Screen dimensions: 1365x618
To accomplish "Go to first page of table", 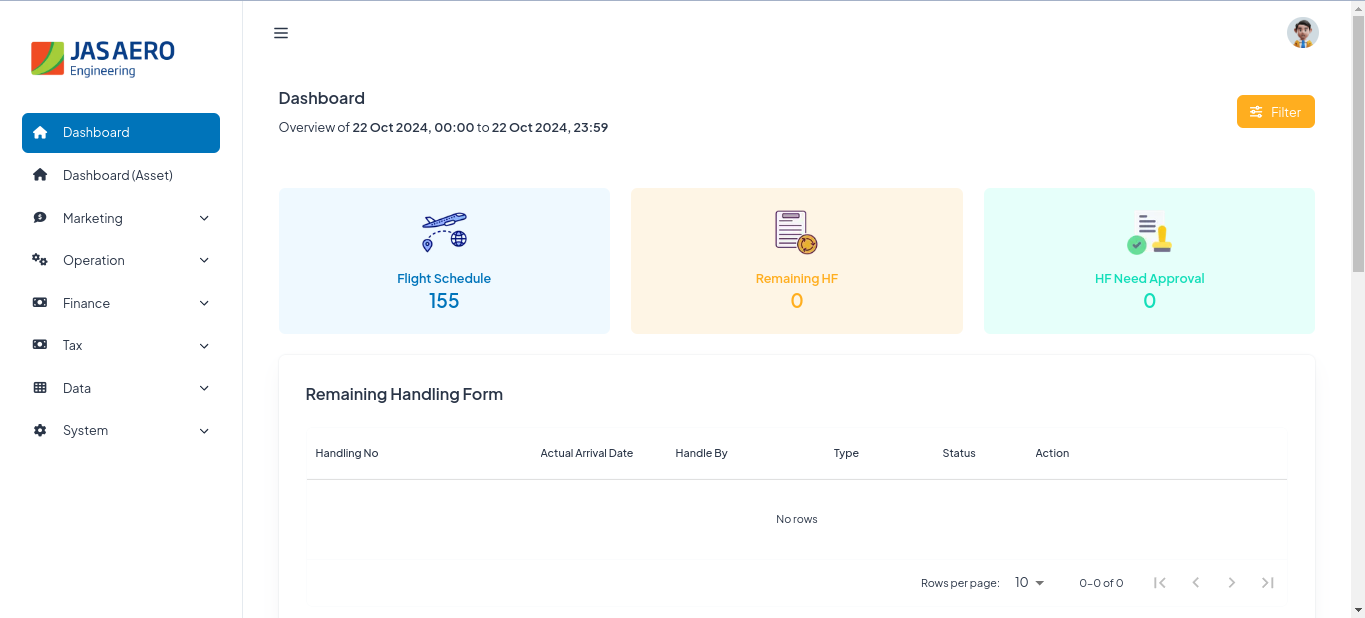I will (x=1160, y=582).
